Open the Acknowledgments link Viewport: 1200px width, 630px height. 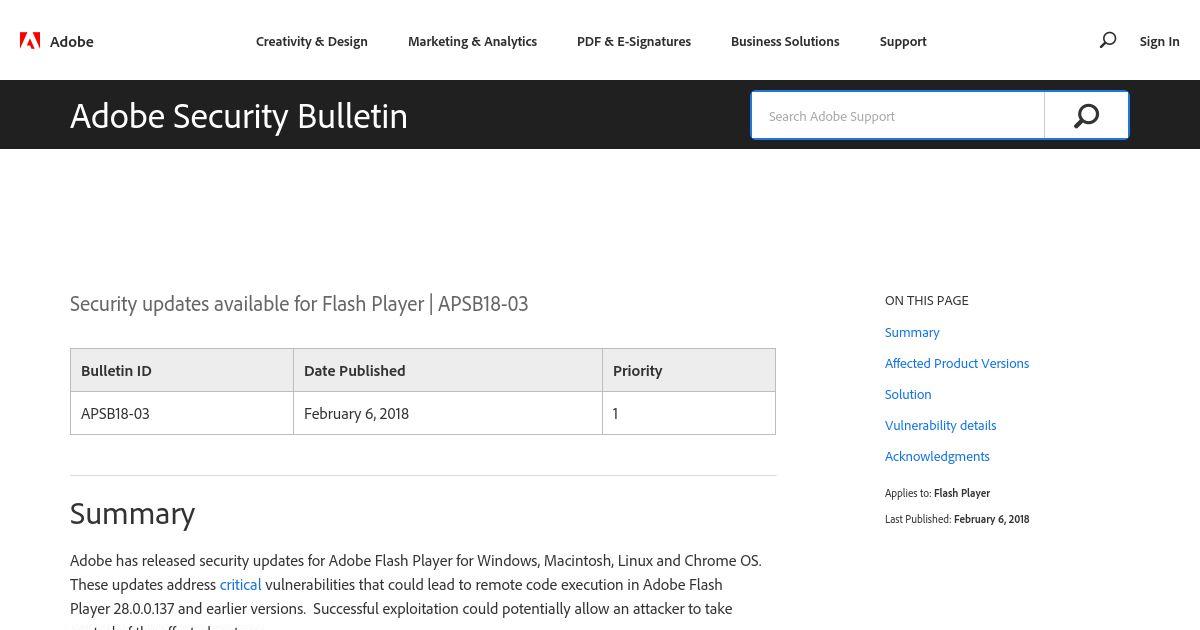937,456
